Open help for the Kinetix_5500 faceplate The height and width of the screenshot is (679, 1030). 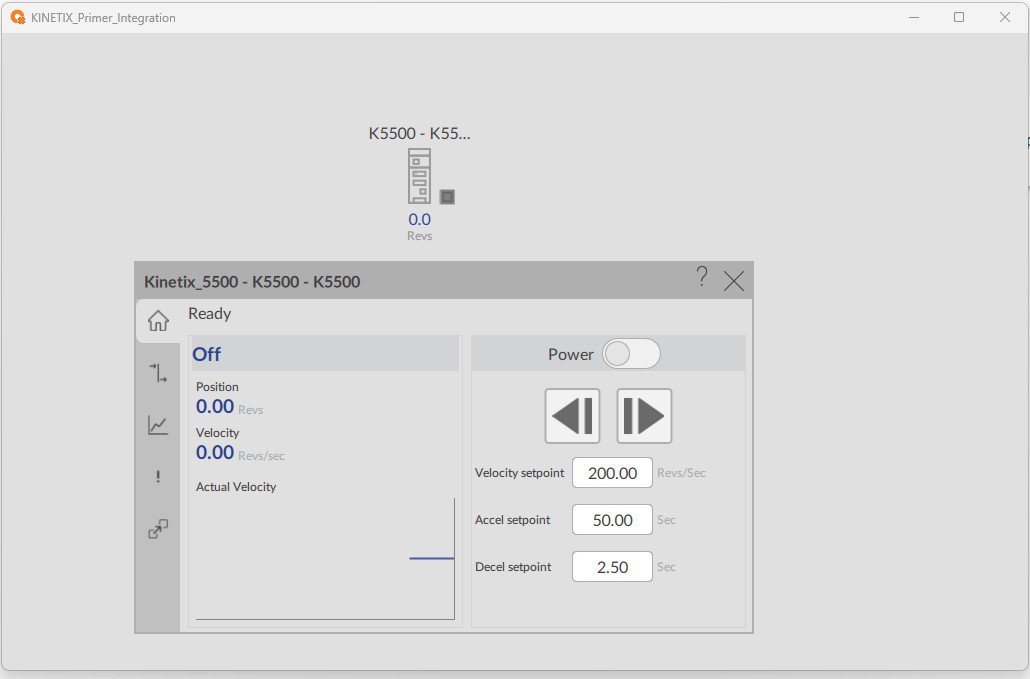point(702,277)
